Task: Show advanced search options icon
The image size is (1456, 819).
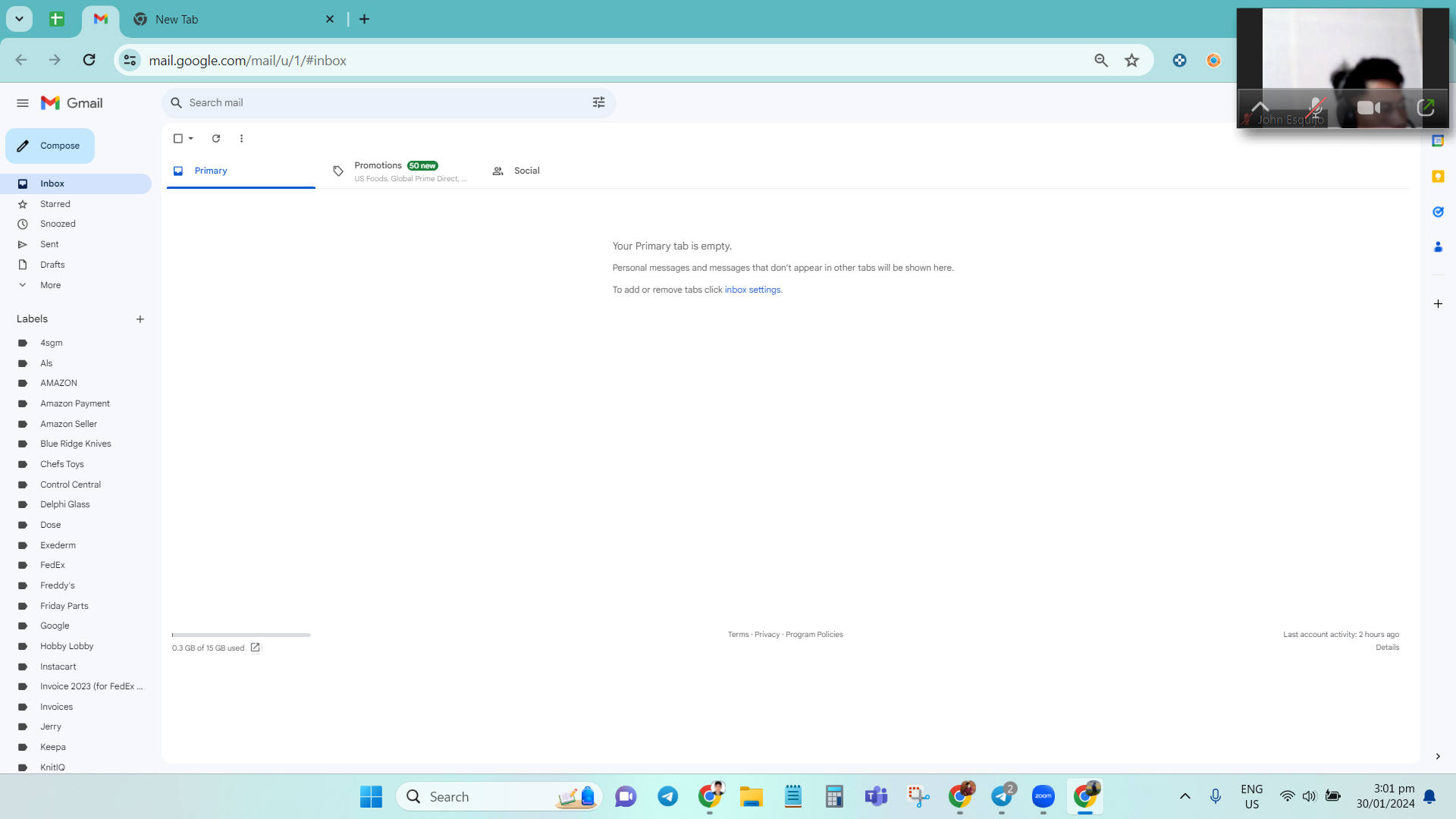Action: click(x=598, y=102)
